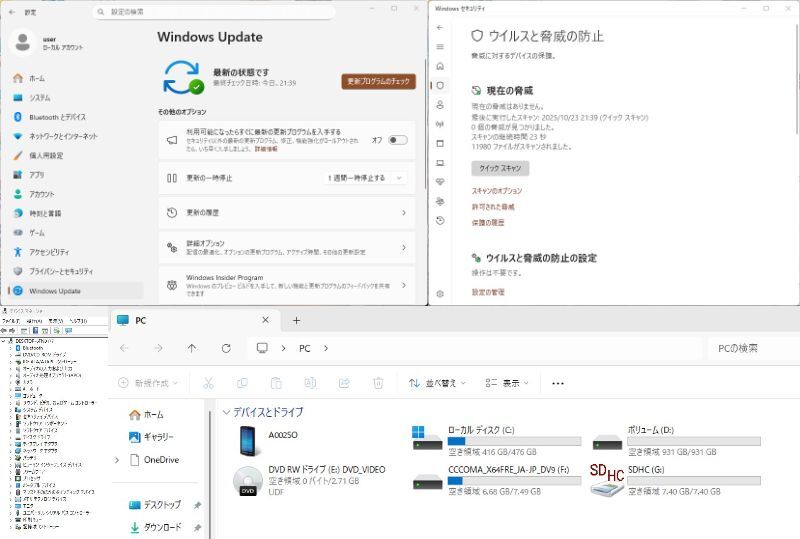The height and width of the screenshot is (539, 800).
Task: Click the Cut scissors icon in Explorer
Action: 208,383
